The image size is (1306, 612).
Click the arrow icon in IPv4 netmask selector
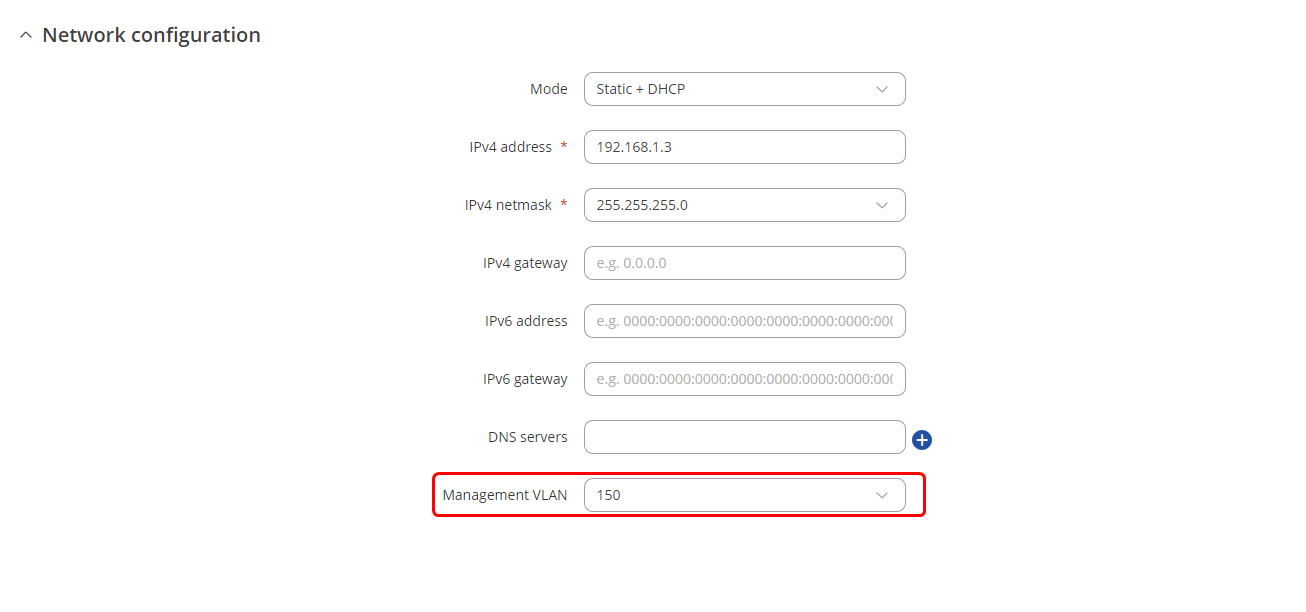[882, 205]
